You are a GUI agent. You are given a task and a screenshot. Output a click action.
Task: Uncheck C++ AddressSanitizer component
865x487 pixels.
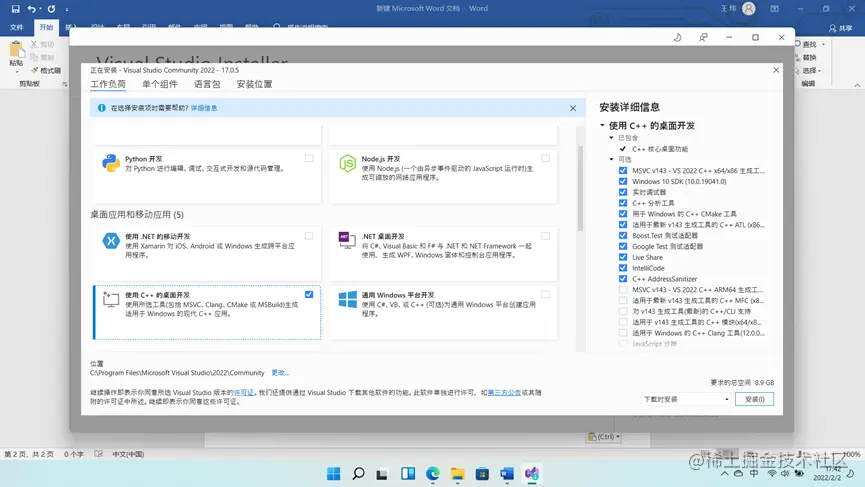click(x=623, y=279)
